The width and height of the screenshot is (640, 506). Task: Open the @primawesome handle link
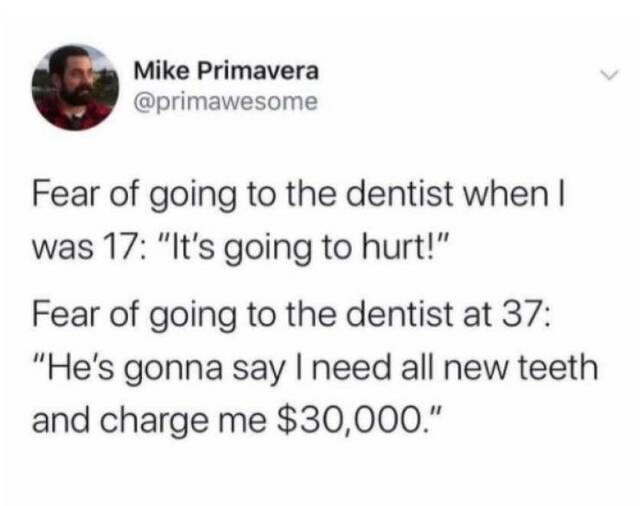(226, 102)
